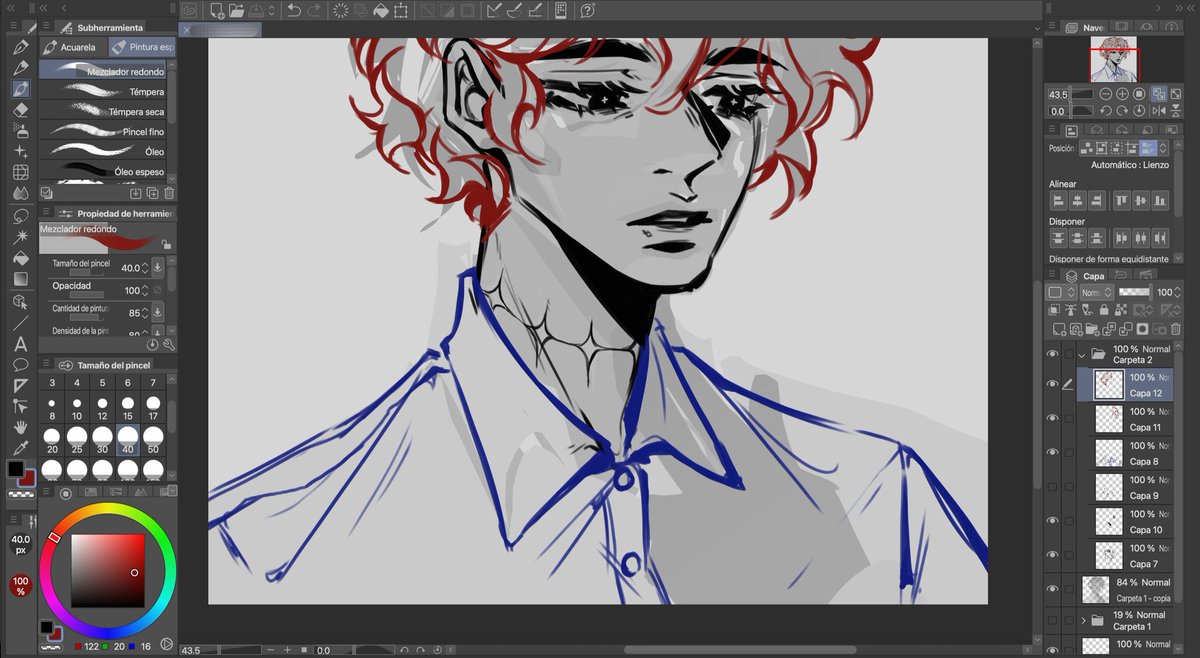Click the Fill bucket icon in command bar
Screen dimensions: 1200x658
[380, 11]
